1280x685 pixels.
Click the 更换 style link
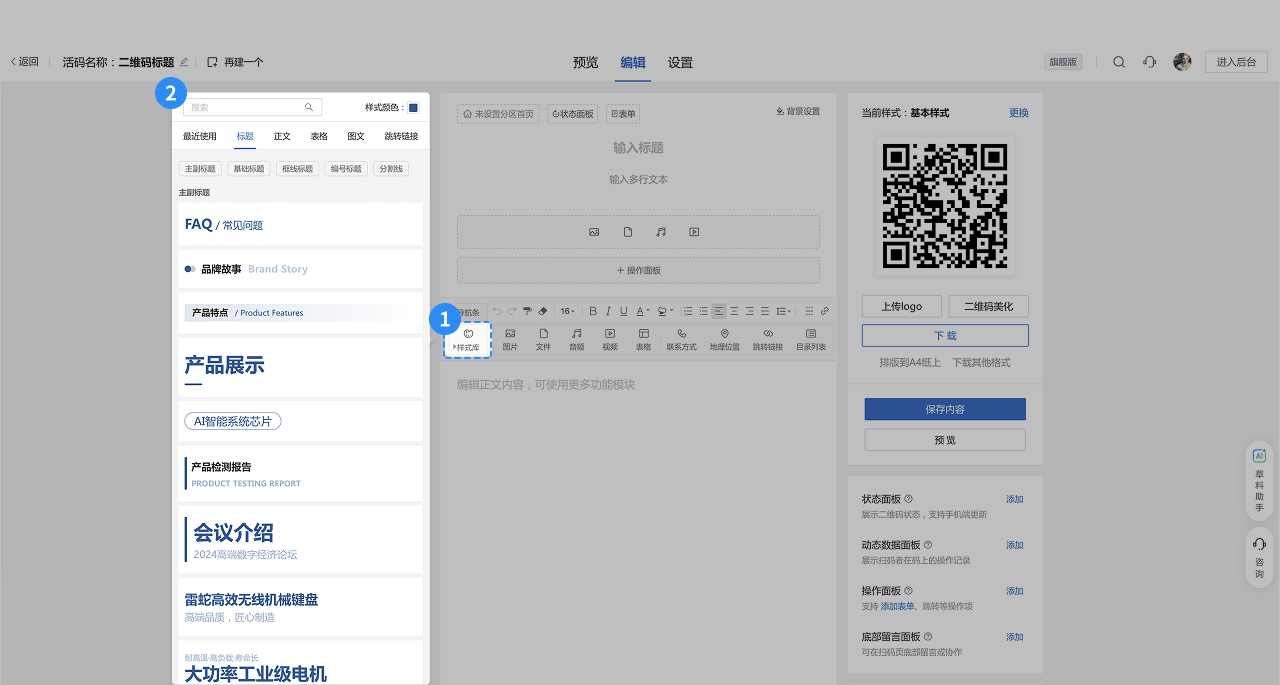click(x=1018, y=113)
